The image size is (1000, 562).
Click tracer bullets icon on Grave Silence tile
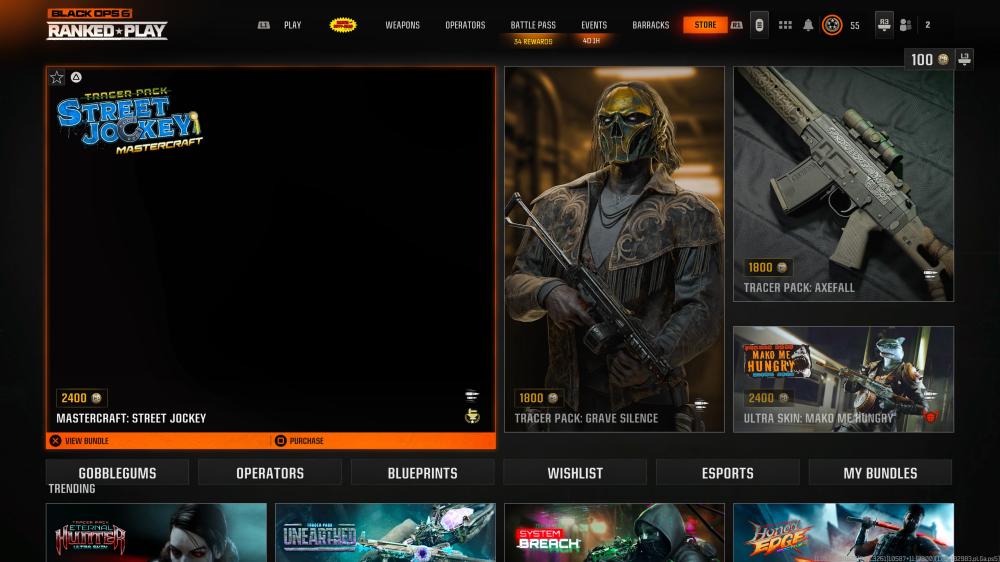(701, 404)
